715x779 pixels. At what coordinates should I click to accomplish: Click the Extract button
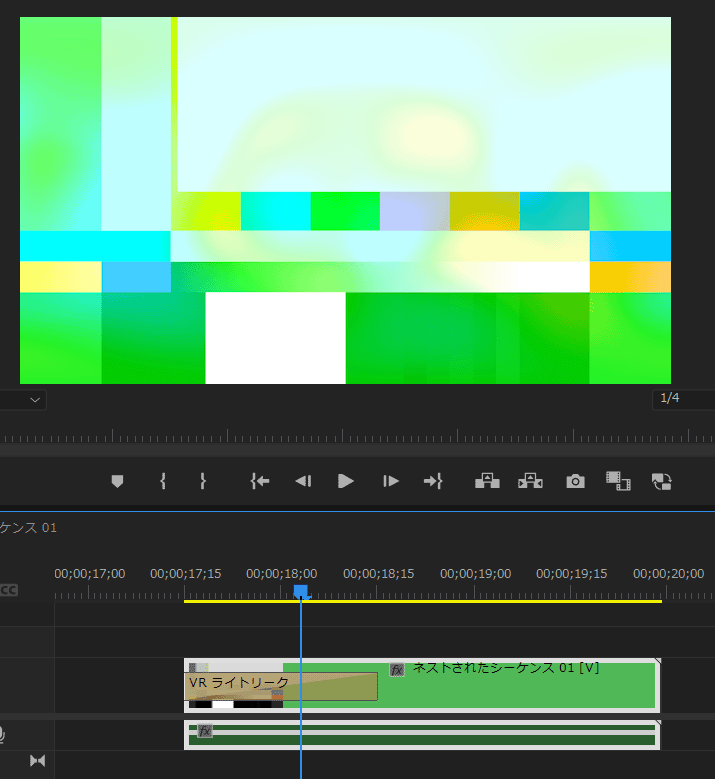530,481
